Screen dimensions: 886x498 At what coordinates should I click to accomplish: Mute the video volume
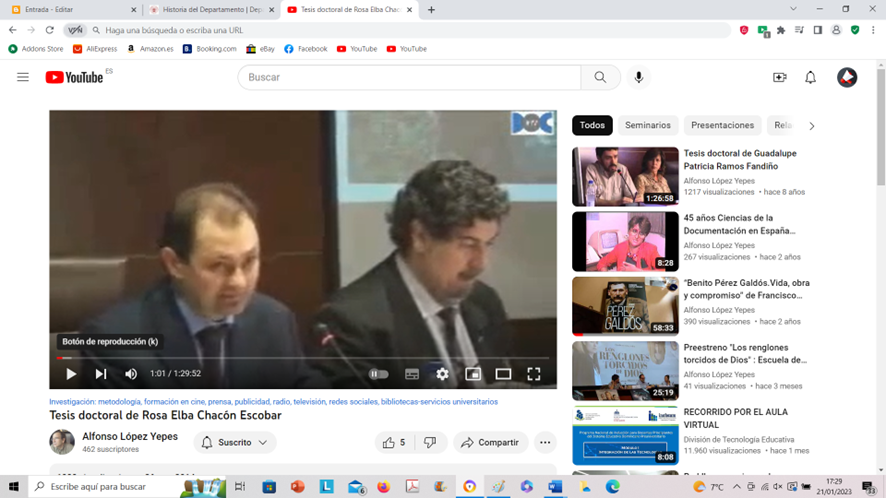pyautogui.click(x=131, y=374)
